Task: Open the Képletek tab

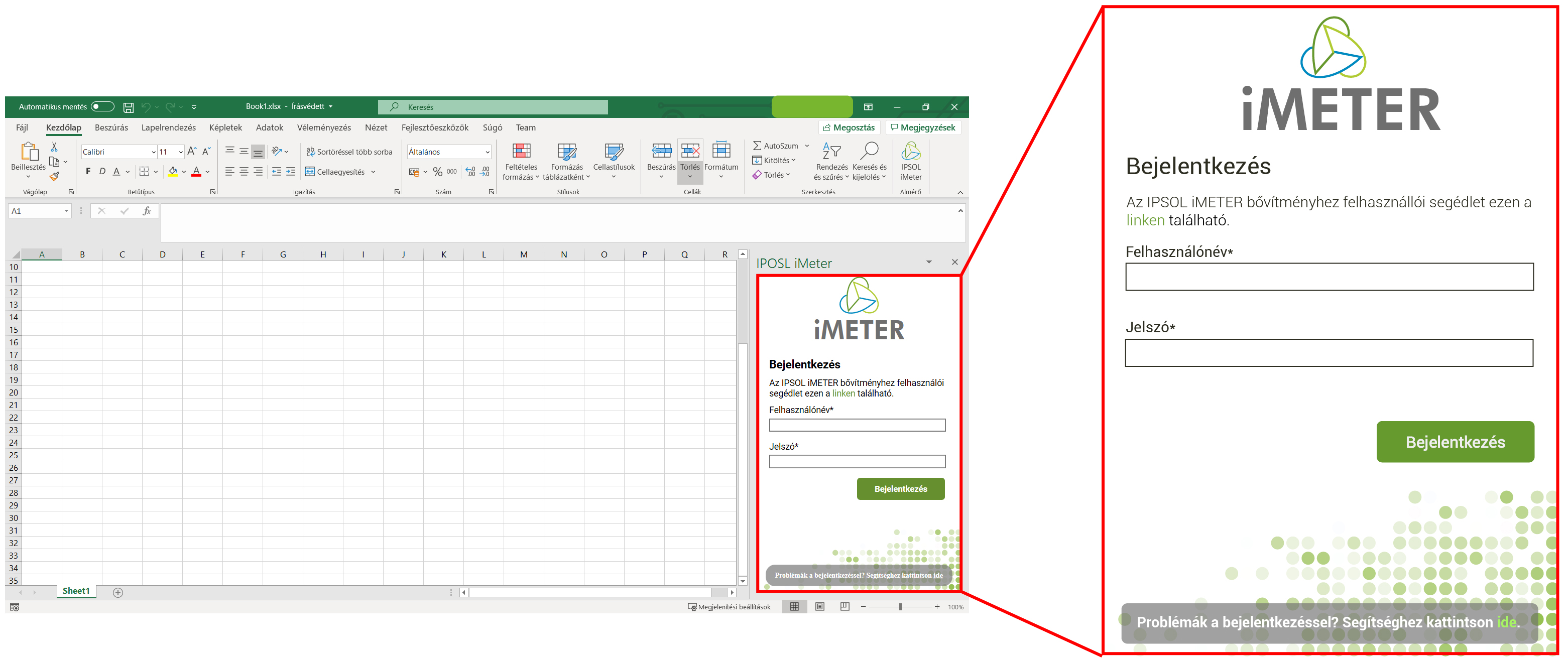Action: (x=225, y=128)
